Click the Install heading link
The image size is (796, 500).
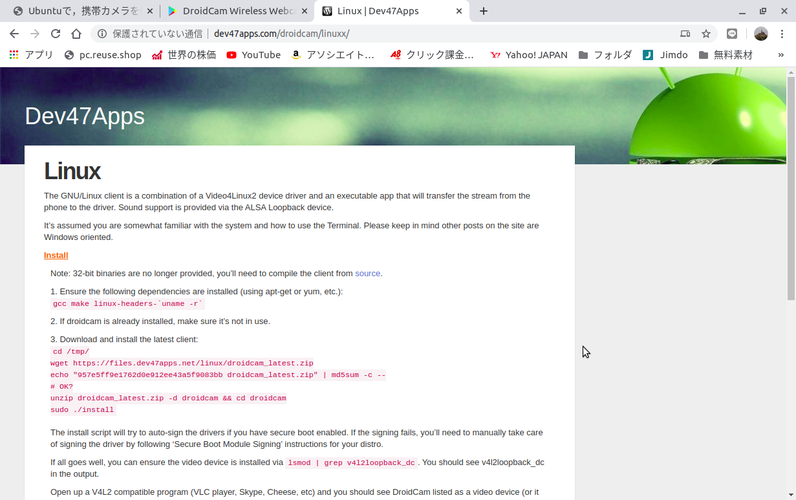coord(56,255)
